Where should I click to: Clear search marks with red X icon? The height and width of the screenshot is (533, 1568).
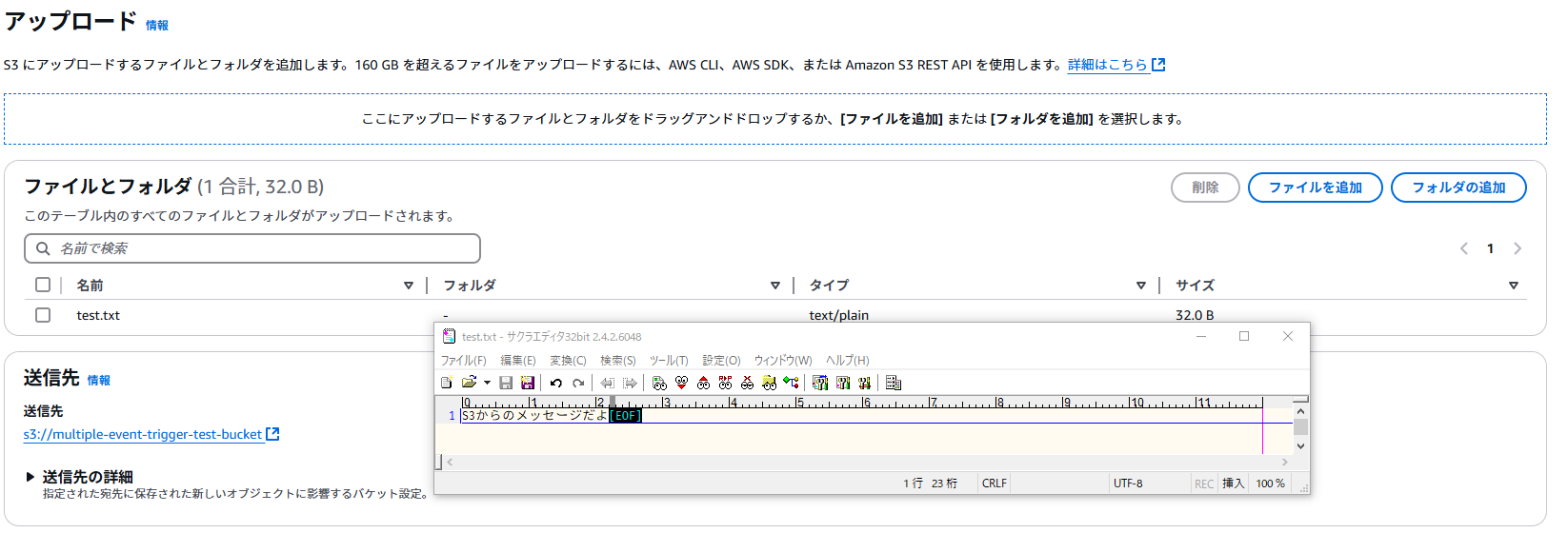(747, 383)
